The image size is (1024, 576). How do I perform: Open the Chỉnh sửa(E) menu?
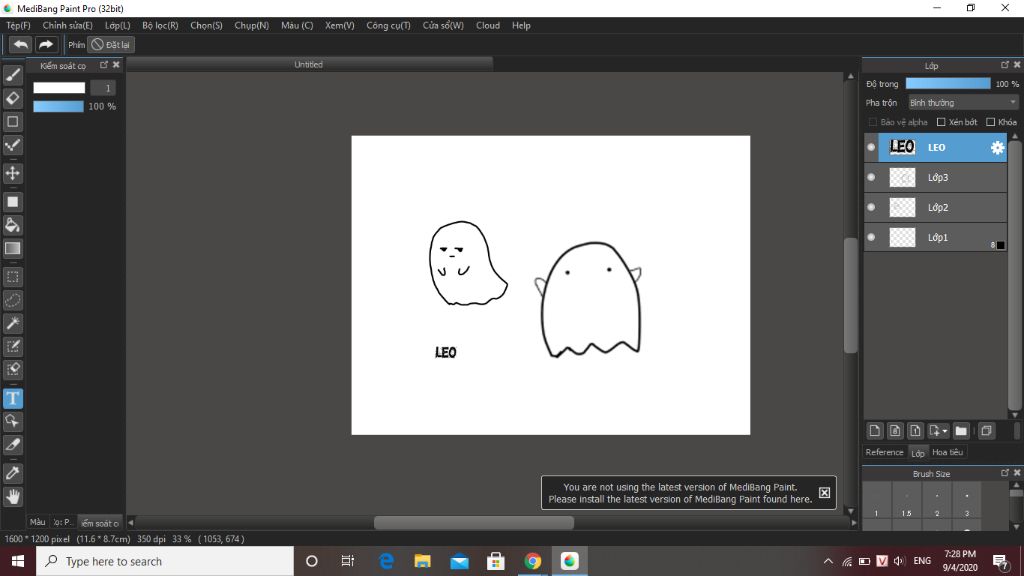[67, 25]
